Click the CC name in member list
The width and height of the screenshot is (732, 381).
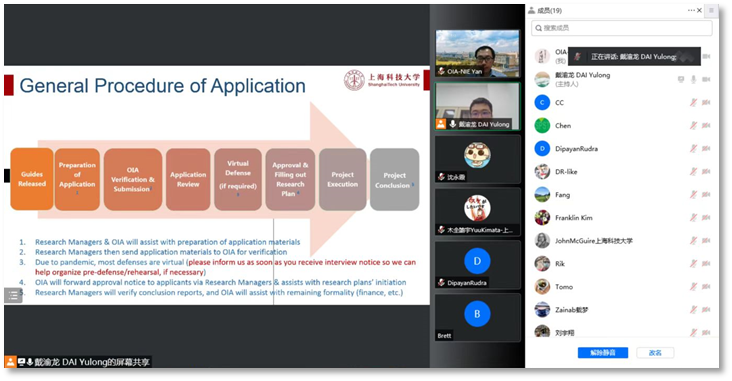click(x=559, y=102)
